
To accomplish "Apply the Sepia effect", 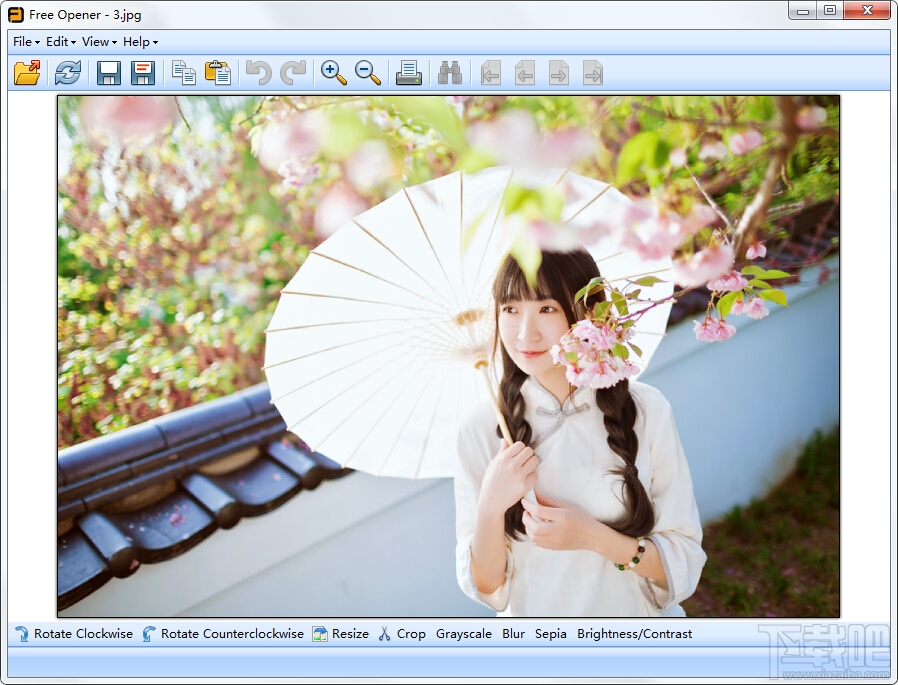I will click(x=551, y=634).
